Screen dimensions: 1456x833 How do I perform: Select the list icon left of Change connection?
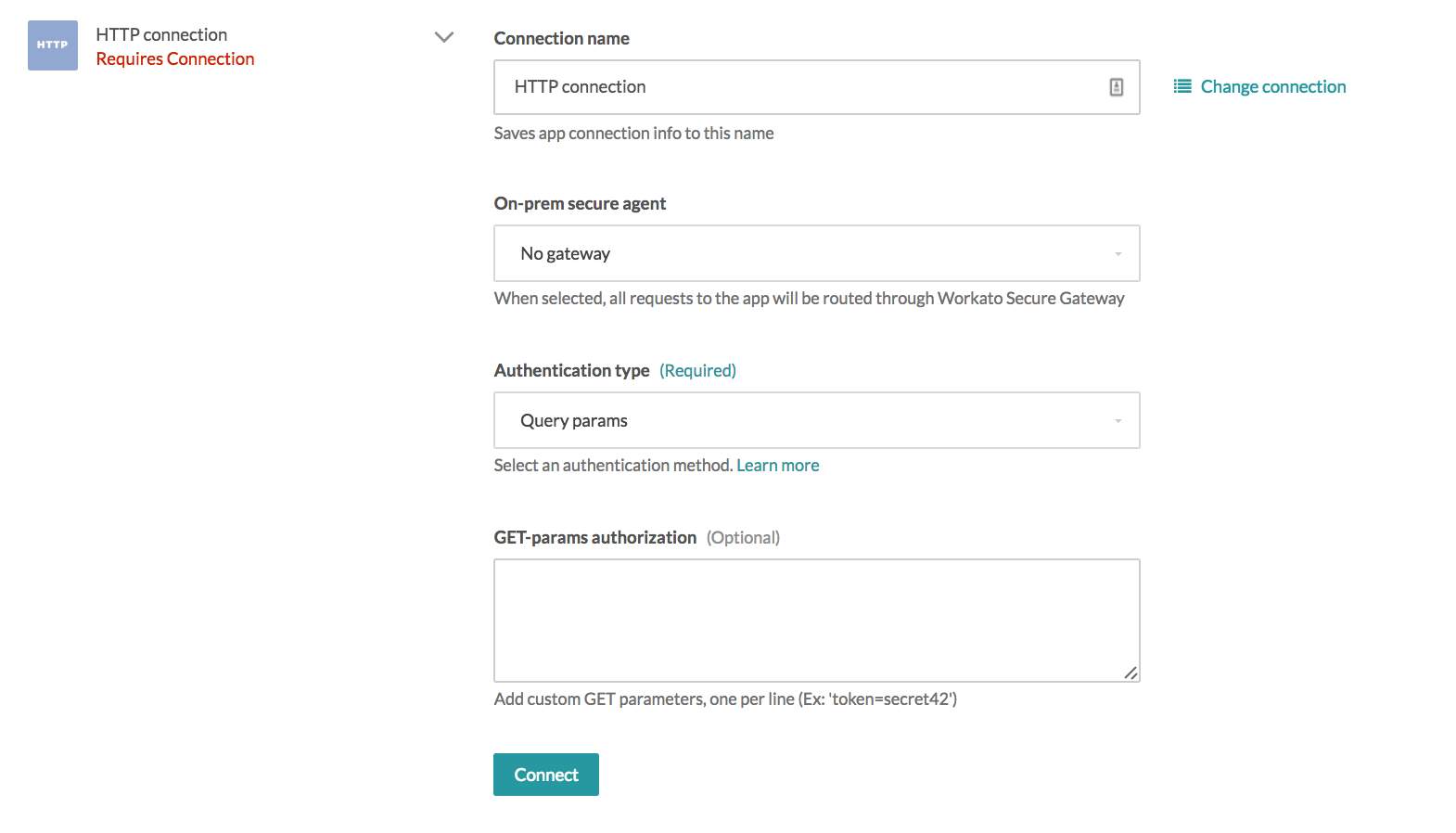[1181, 86]
